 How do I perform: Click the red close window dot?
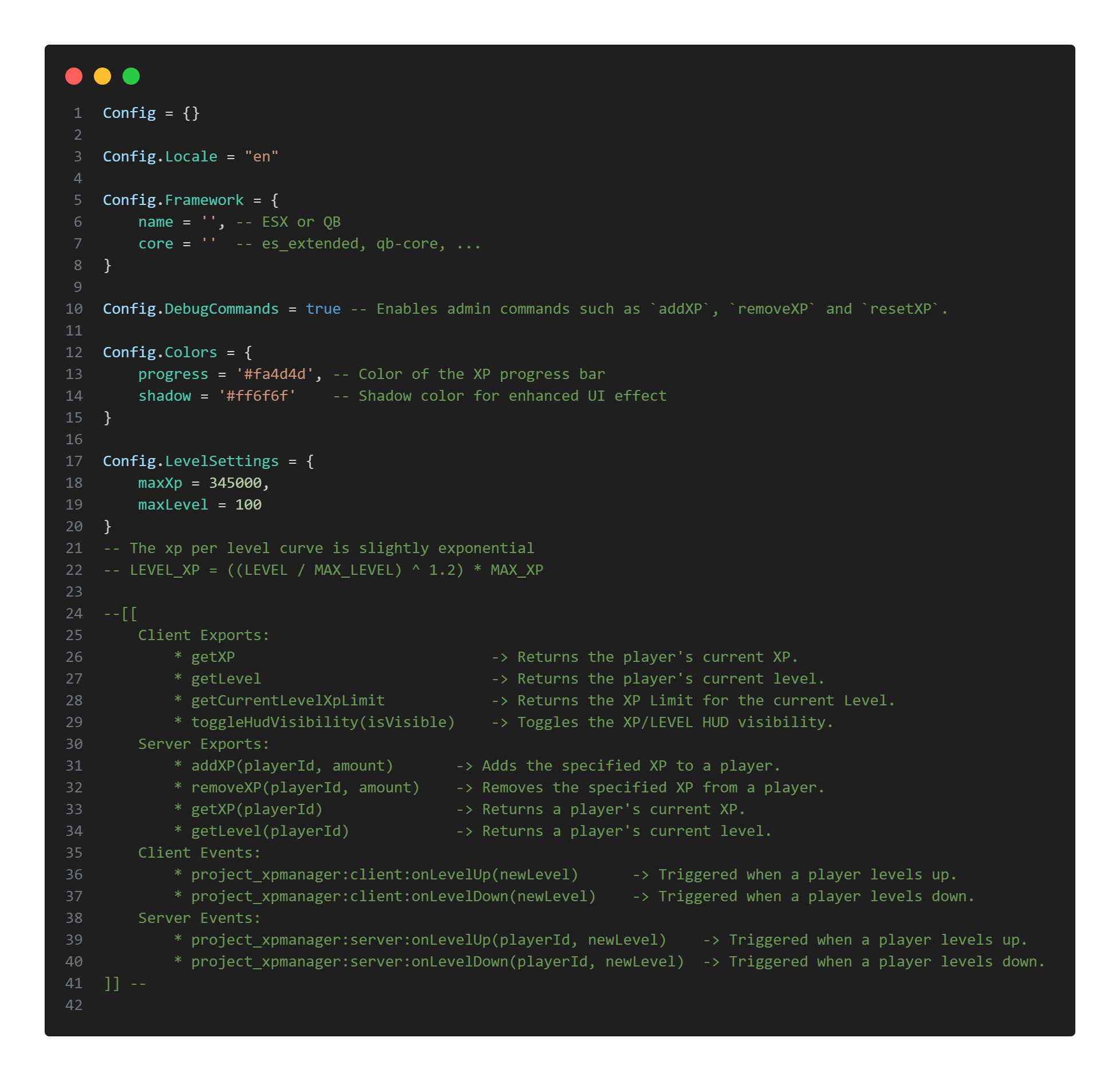pyautogui.click(x=74, y=76)
